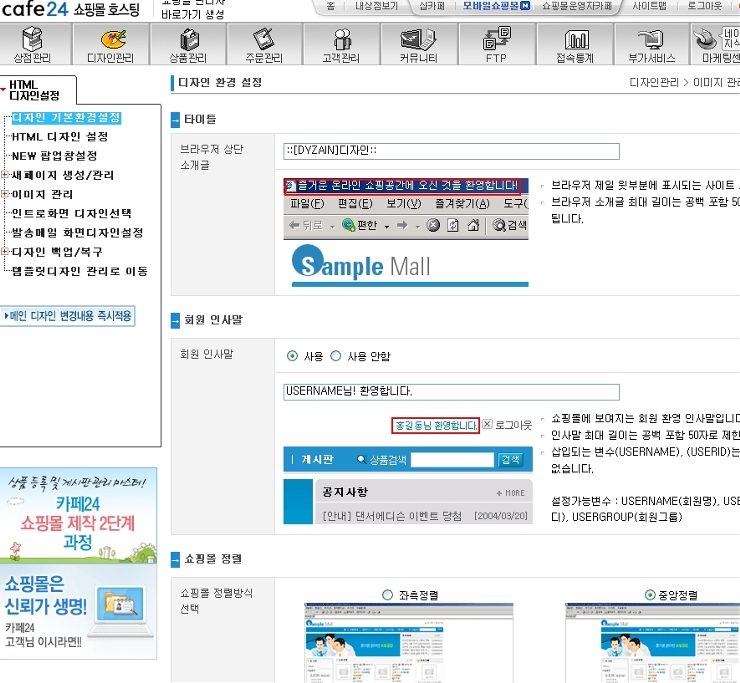Click the 바로가기 생성 shortcut link
Viewport: 740px width, 683px height.
pos(193,15)
